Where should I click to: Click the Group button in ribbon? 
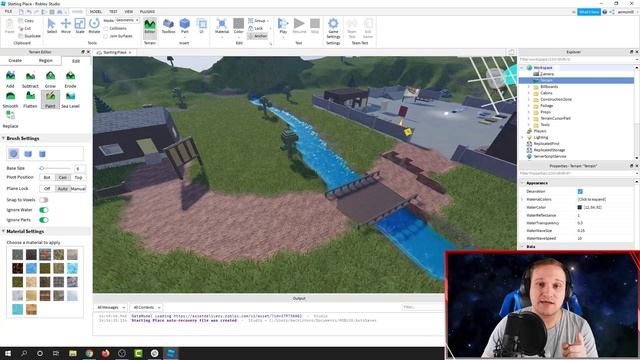tap(258, 20)
